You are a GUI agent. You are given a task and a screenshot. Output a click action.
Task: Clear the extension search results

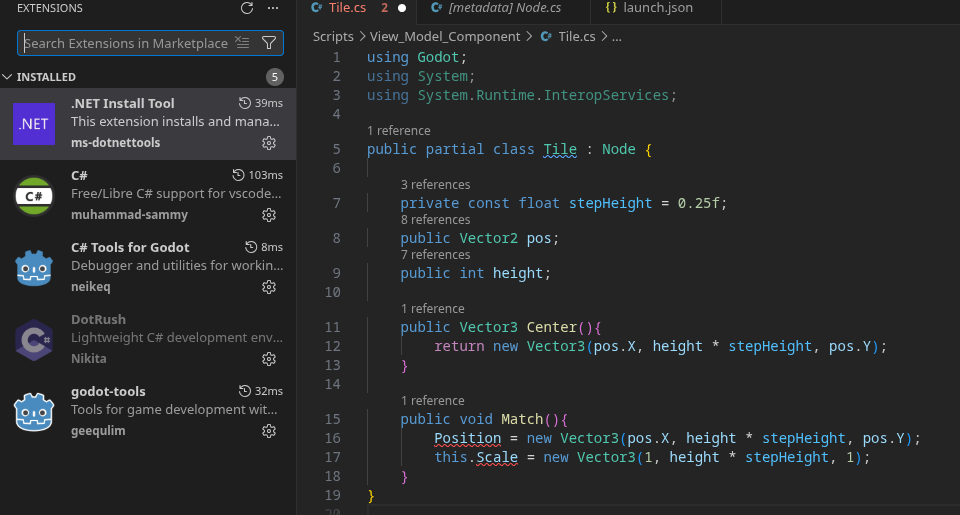coord(242,43)
